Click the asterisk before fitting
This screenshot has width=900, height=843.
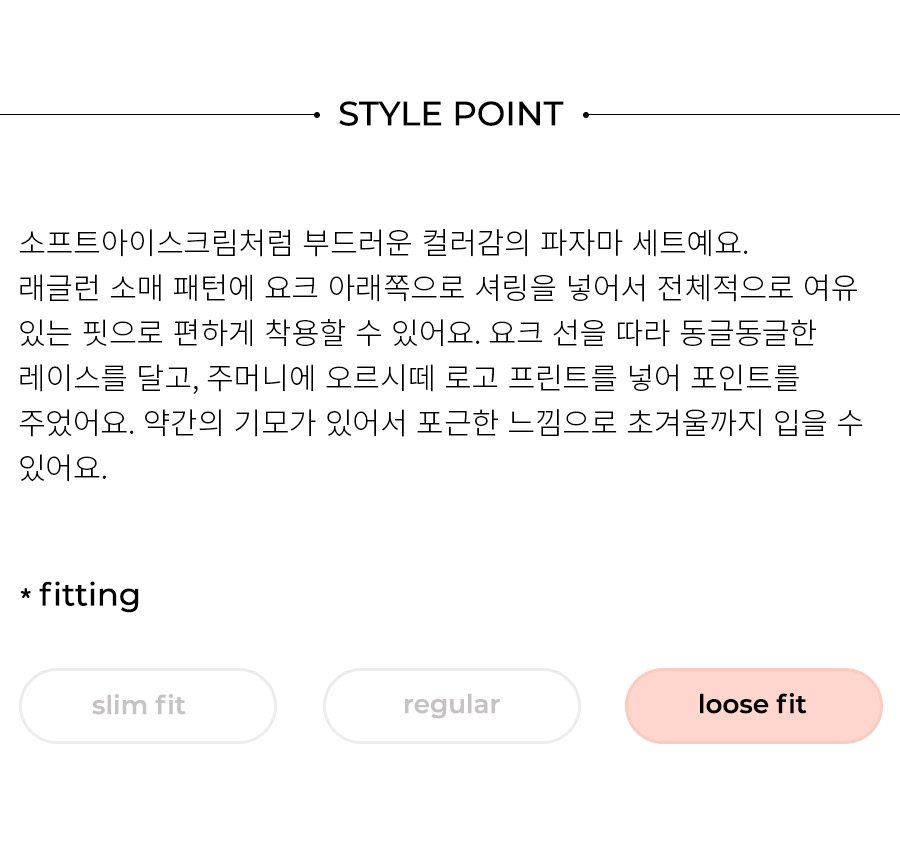coord(25,593)
